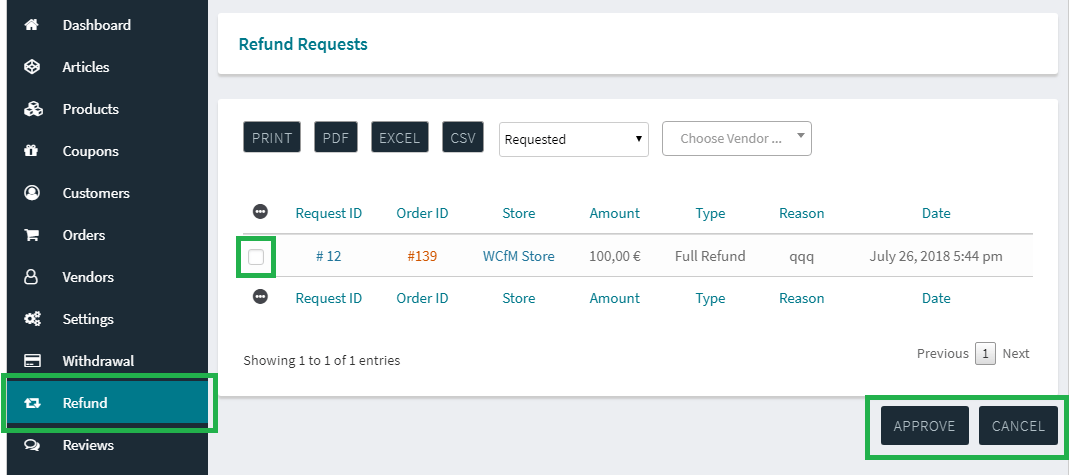Click the Dashboard home icon
This screenshot has height=475, width=1080.
point(31,25)
